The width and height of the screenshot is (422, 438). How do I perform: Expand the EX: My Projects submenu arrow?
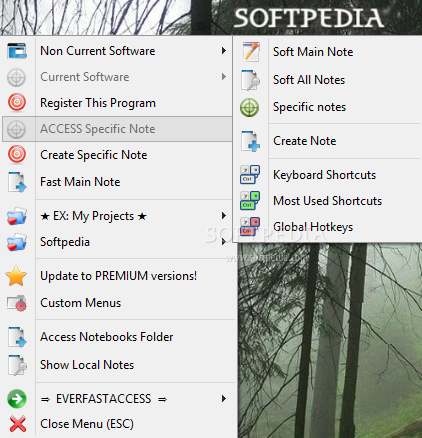224,216
